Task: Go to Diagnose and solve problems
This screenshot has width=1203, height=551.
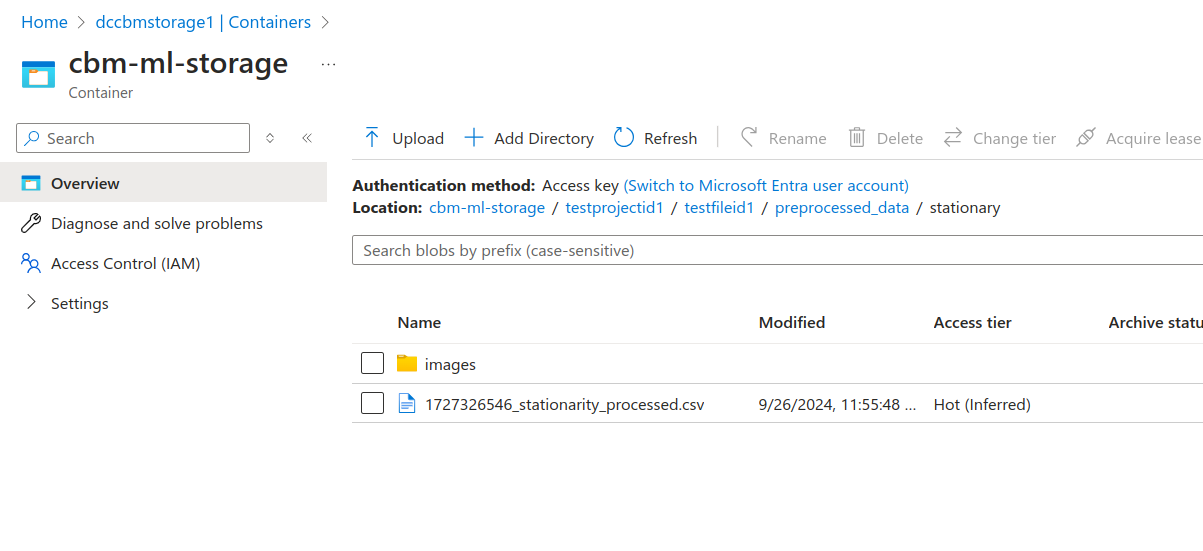Action: click(x=156, y=224)
